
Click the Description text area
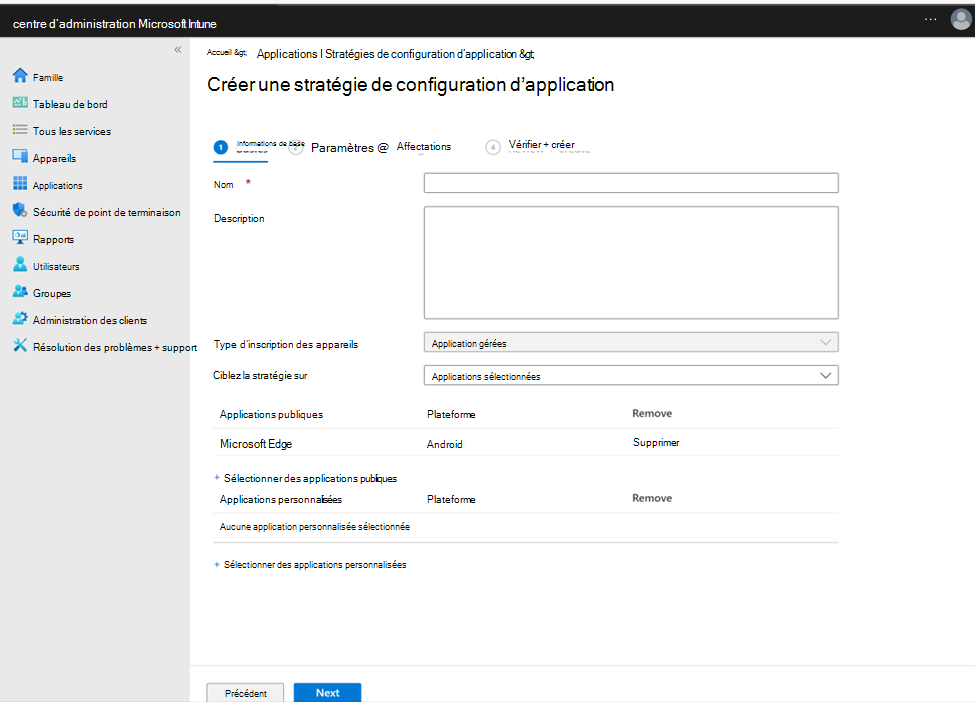click(x=631, y=262)
